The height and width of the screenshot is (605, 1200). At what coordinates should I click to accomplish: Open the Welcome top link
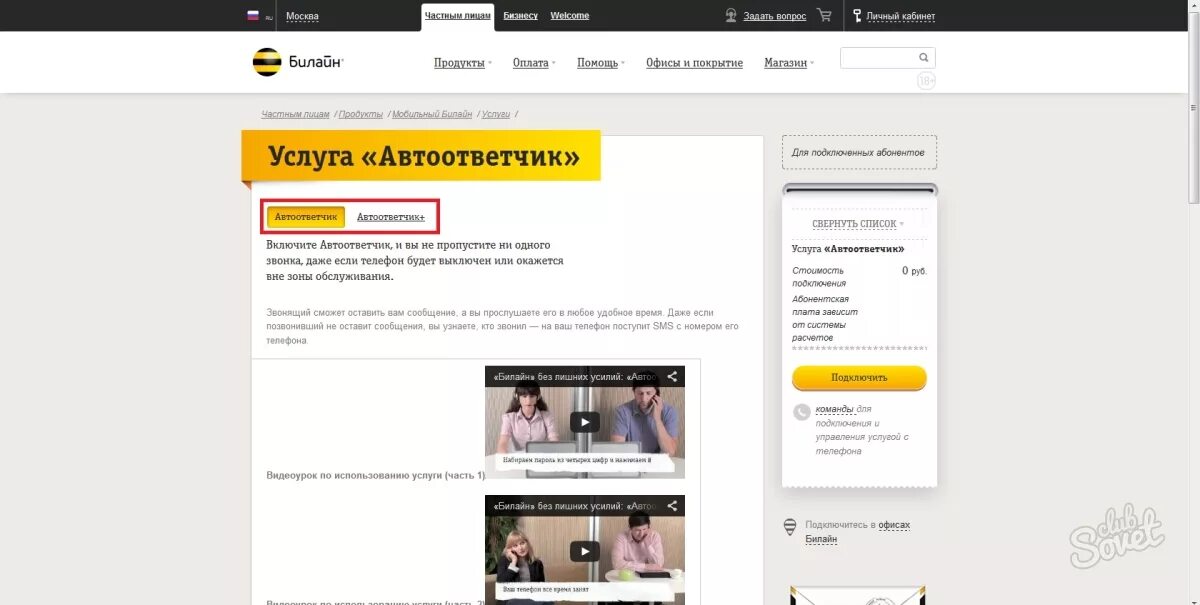tap(570, 16)
